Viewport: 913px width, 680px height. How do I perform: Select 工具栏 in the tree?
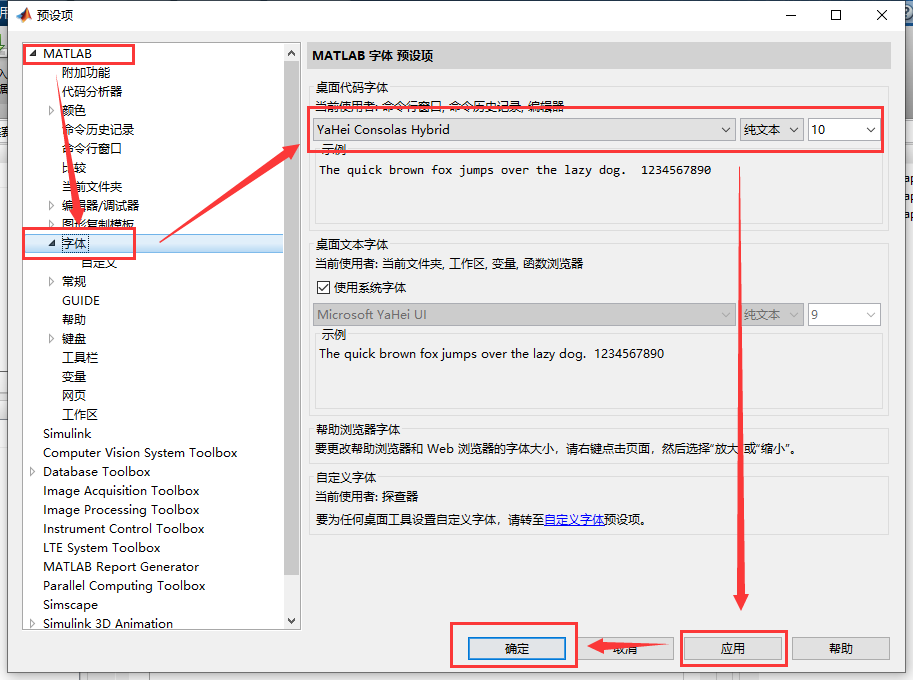80,357
